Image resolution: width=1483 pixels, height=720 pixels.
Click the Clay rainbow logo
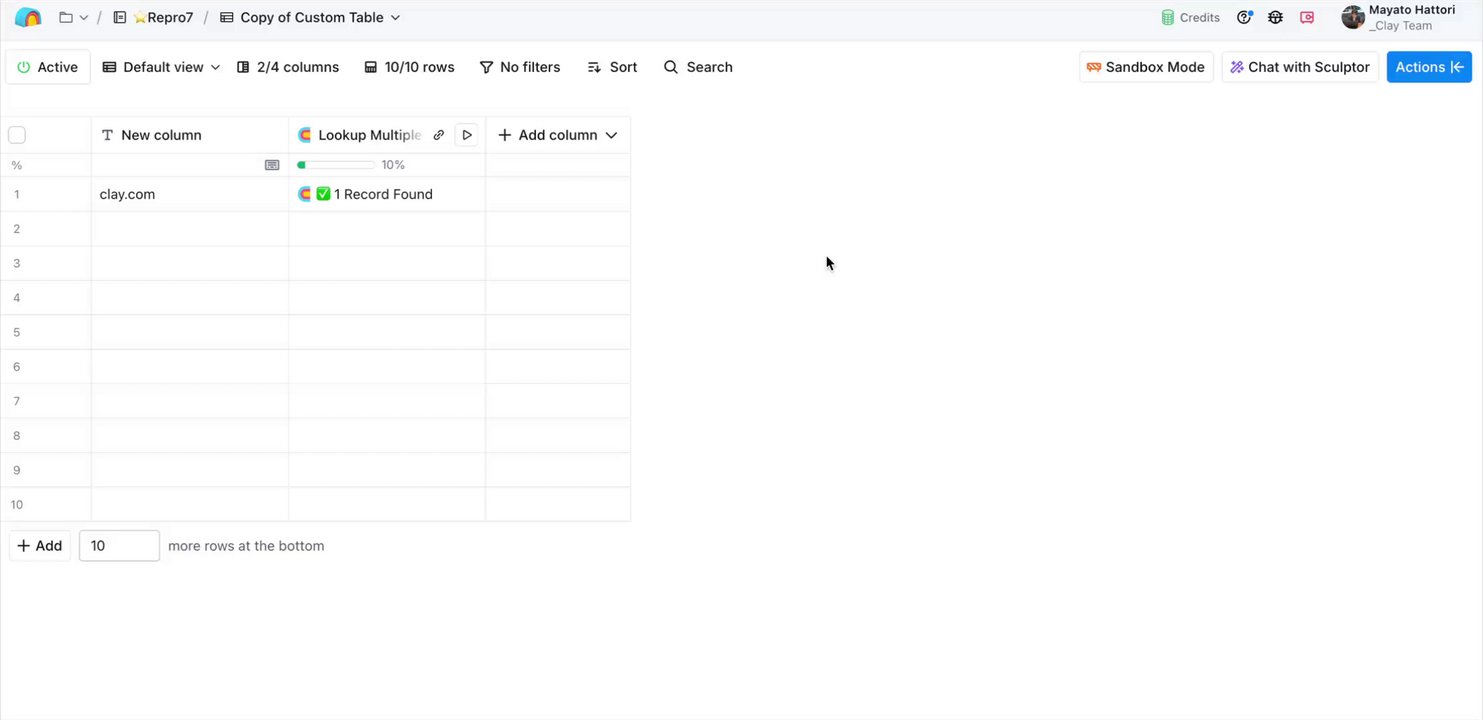point(28,17)
